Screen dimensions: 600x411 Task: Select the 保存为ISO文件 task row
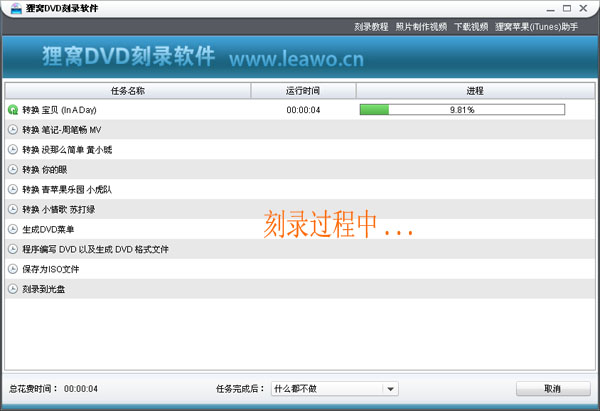(300, 269)
